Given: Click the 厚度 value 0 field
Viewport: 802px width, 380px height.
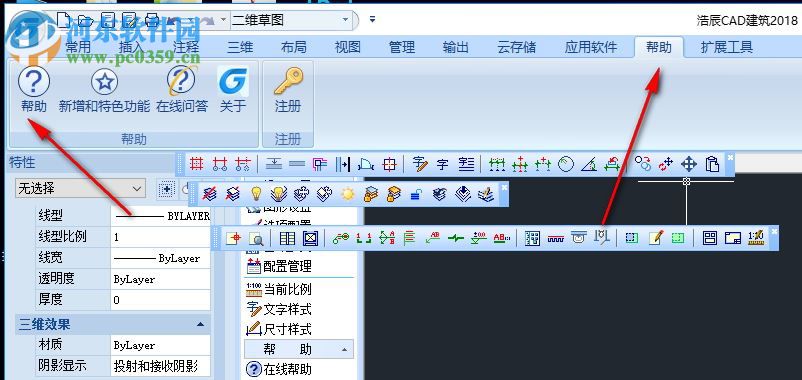Looking at the screenshot, I should tap(161, 299).
